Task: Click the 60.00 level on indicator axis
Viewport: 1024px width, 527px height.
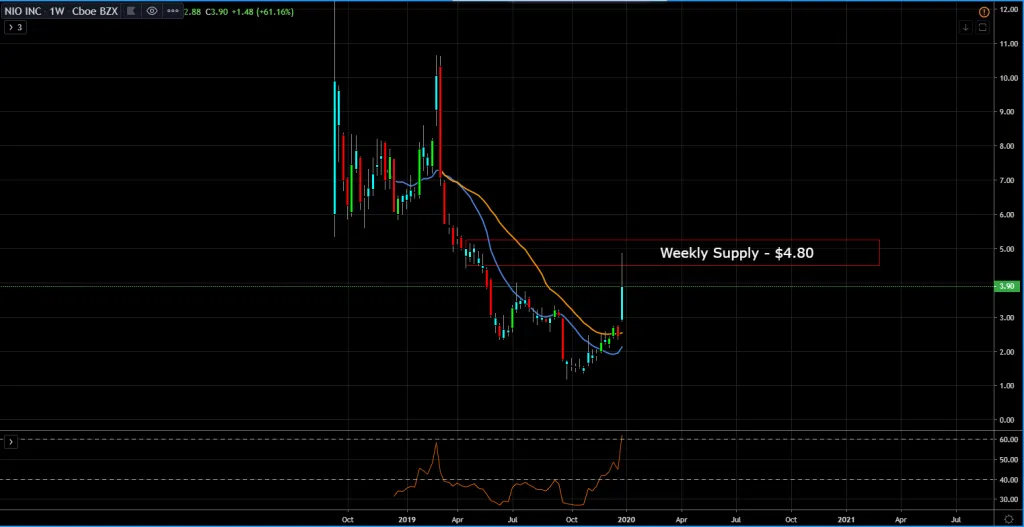Action: click(1008, 439)
